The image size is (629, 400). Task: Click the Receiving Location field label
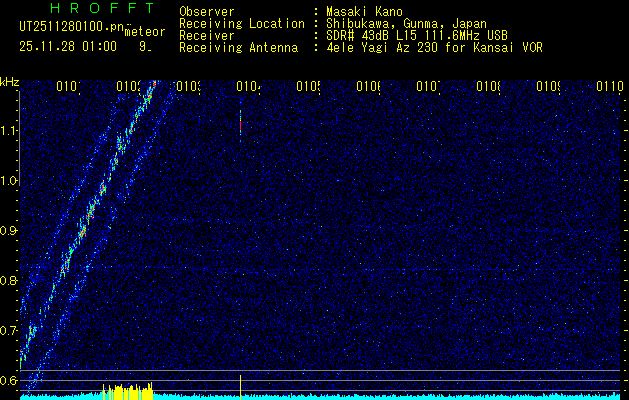pos(241,23)
